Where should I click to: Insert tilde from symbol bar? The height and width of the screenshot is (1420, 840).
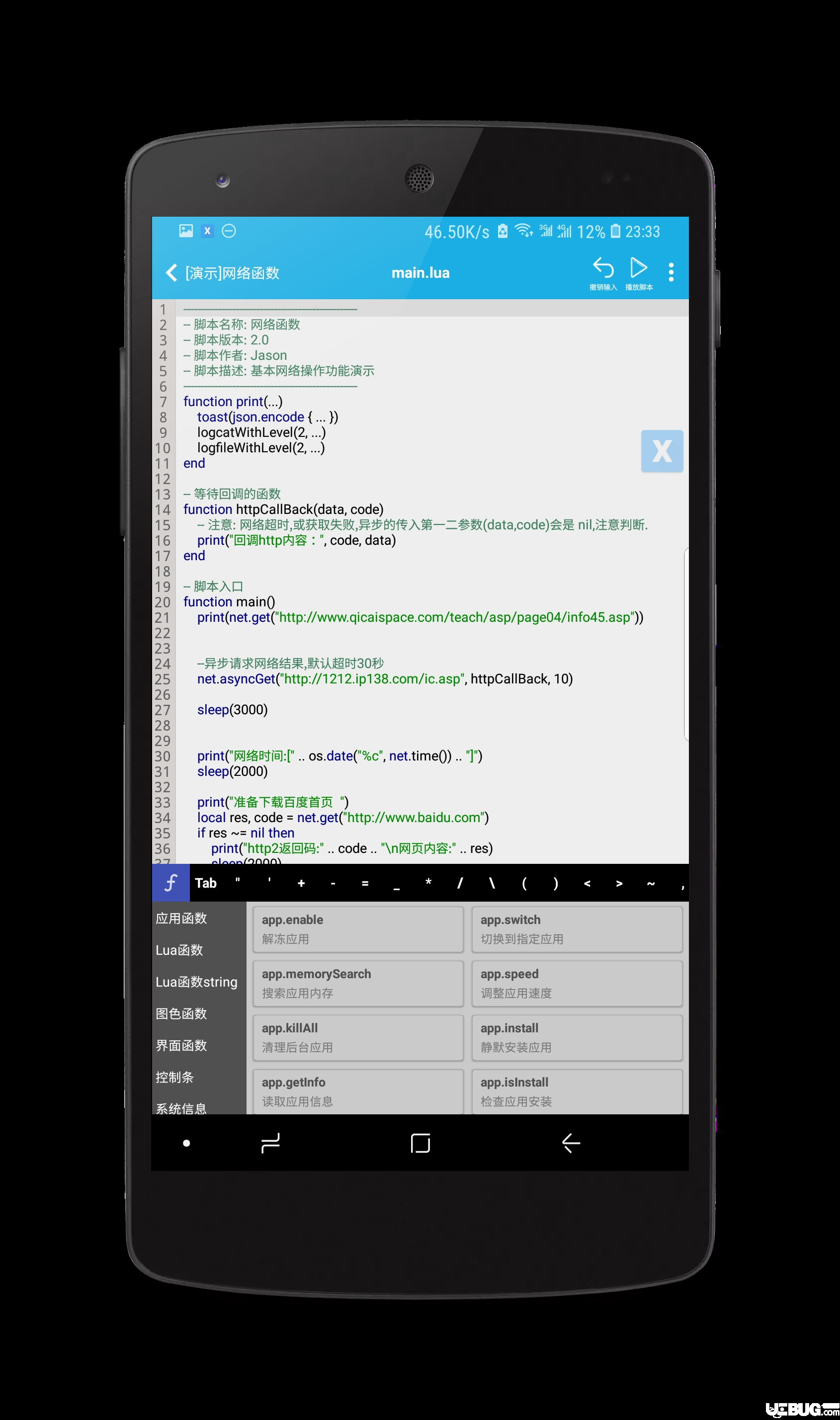point(651,883)
